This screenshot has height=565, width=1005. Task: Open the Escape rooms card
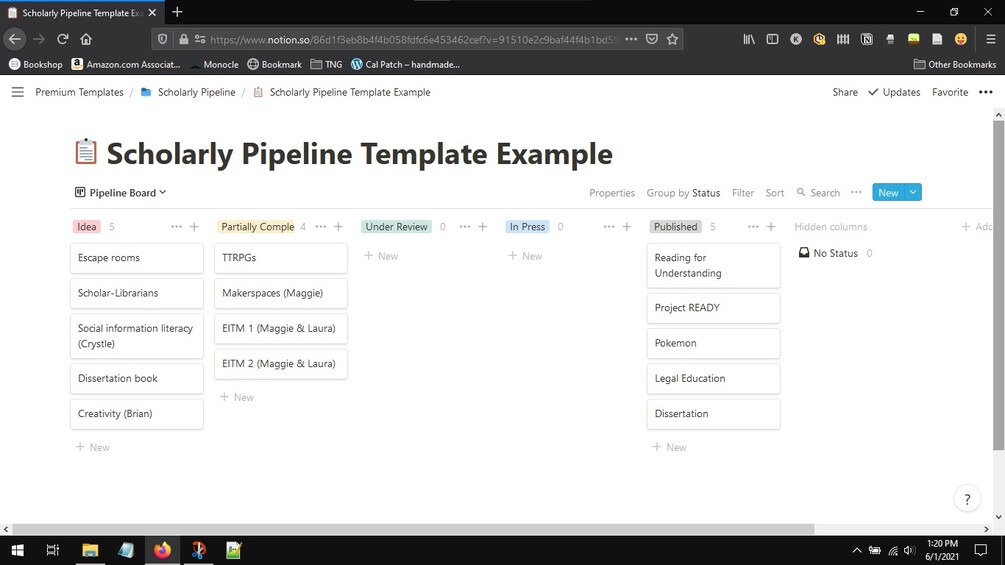(x=137, y=258)
